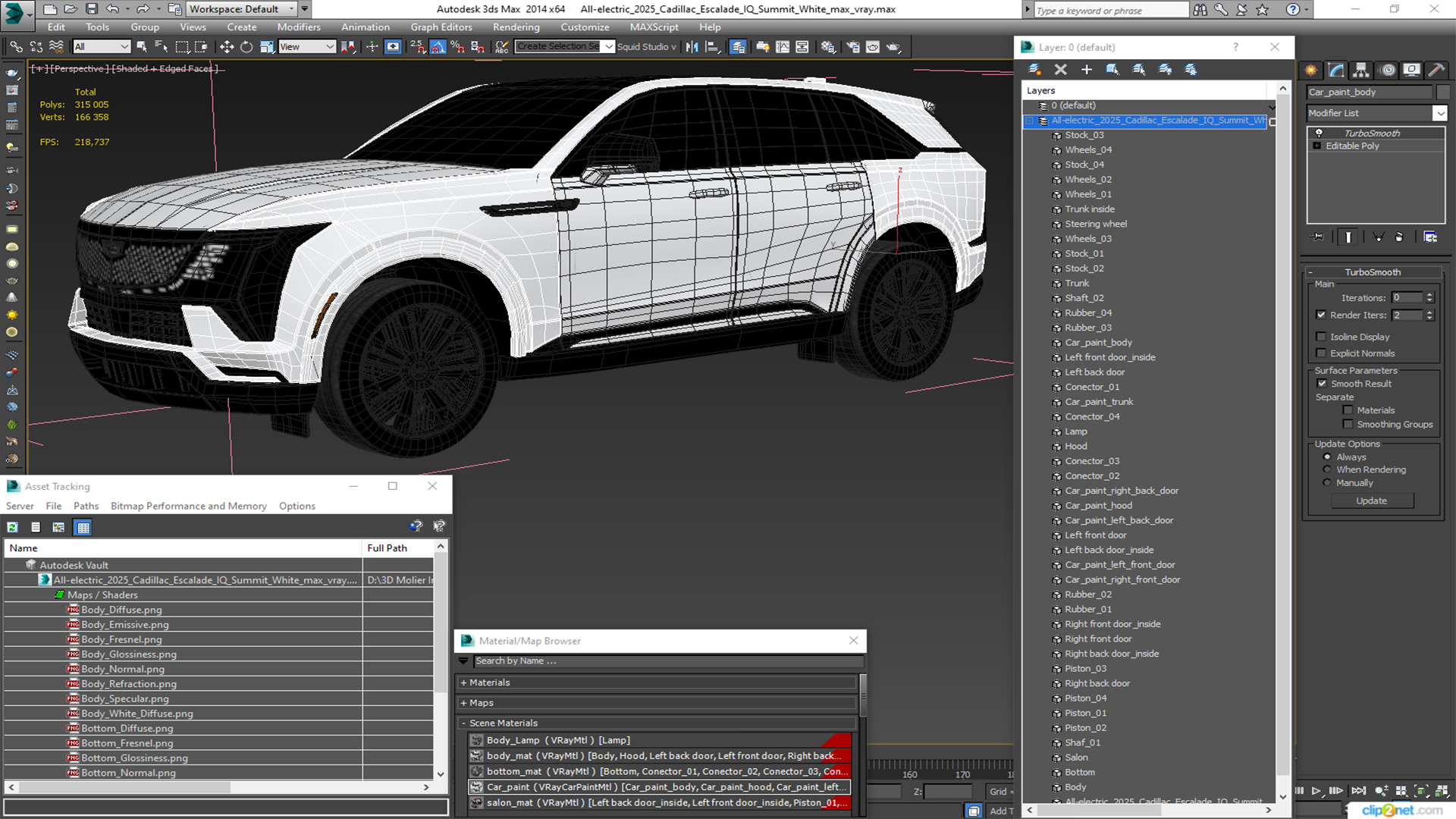Delete highlighted layer with the X icon
This screenshot has width=1456, height=819.
pos(1060,69)
